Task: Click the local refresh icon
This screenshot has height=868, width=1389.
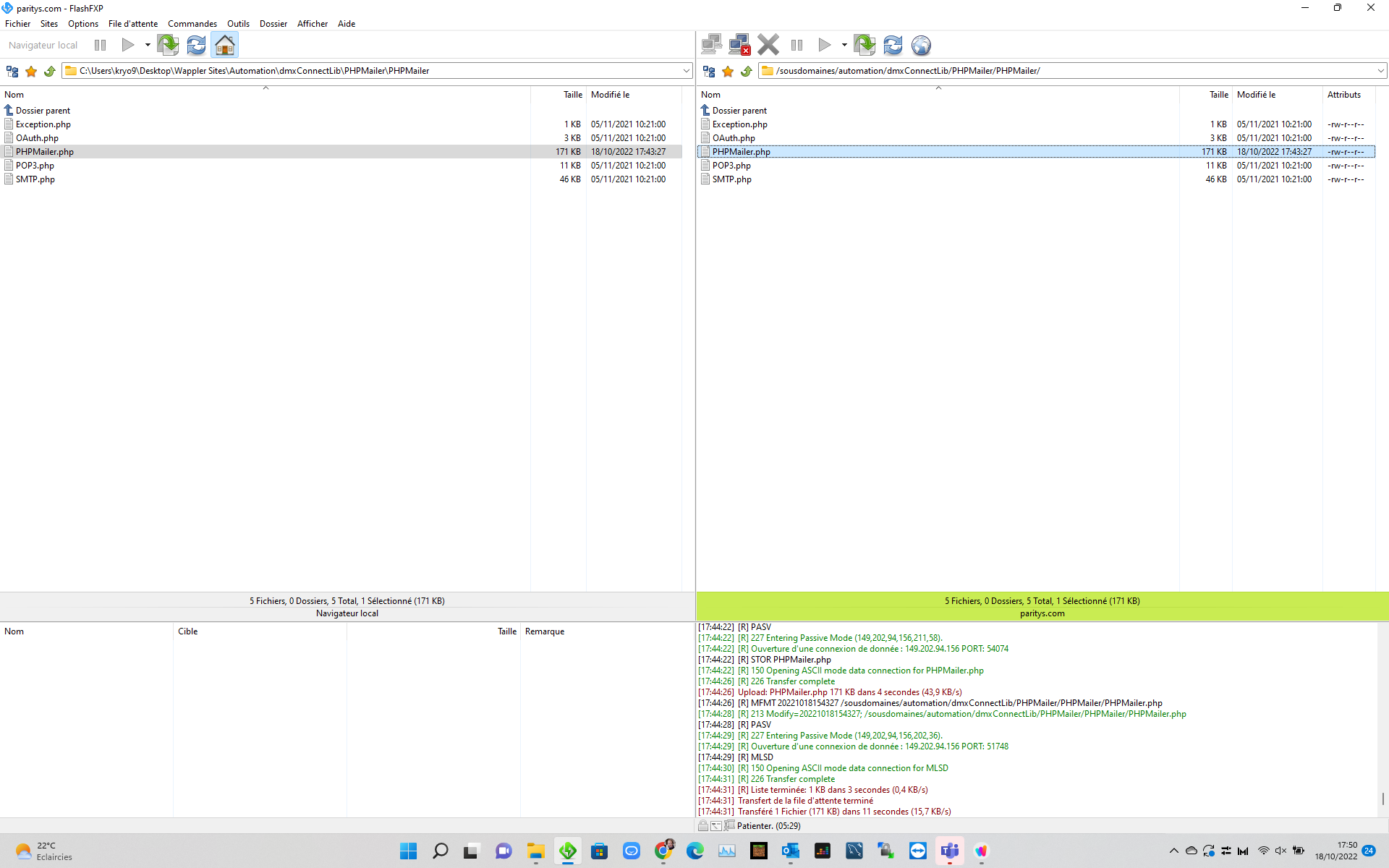Action: [x=196, y=45]
